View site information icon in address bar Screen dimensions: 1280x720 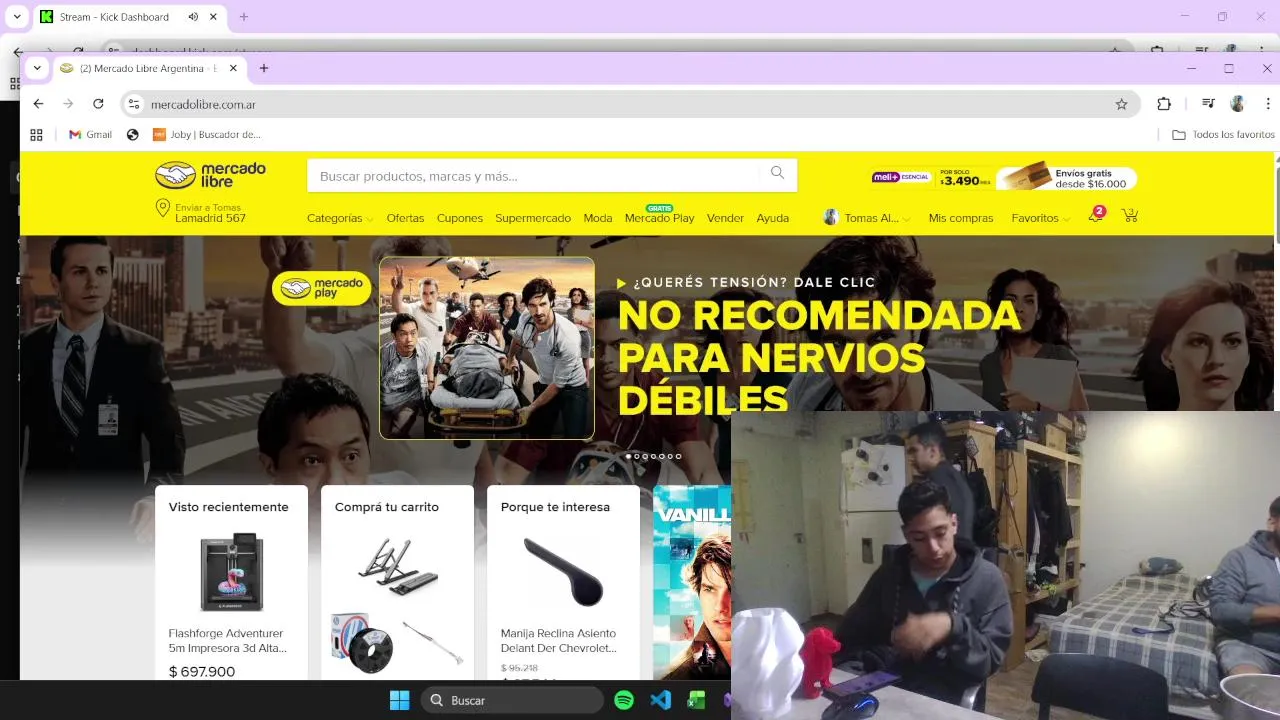(135, 104)
